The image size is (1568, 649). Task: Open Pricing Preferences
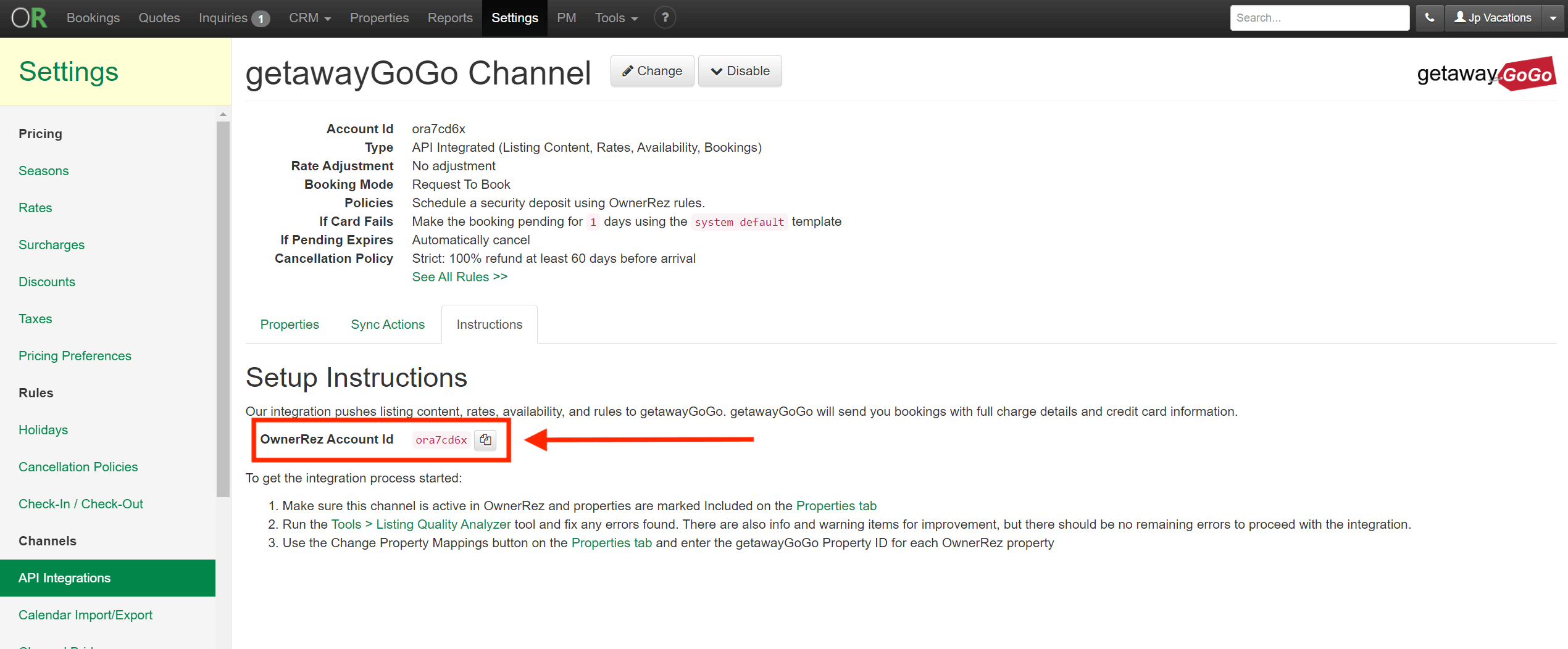click(75, 356)
